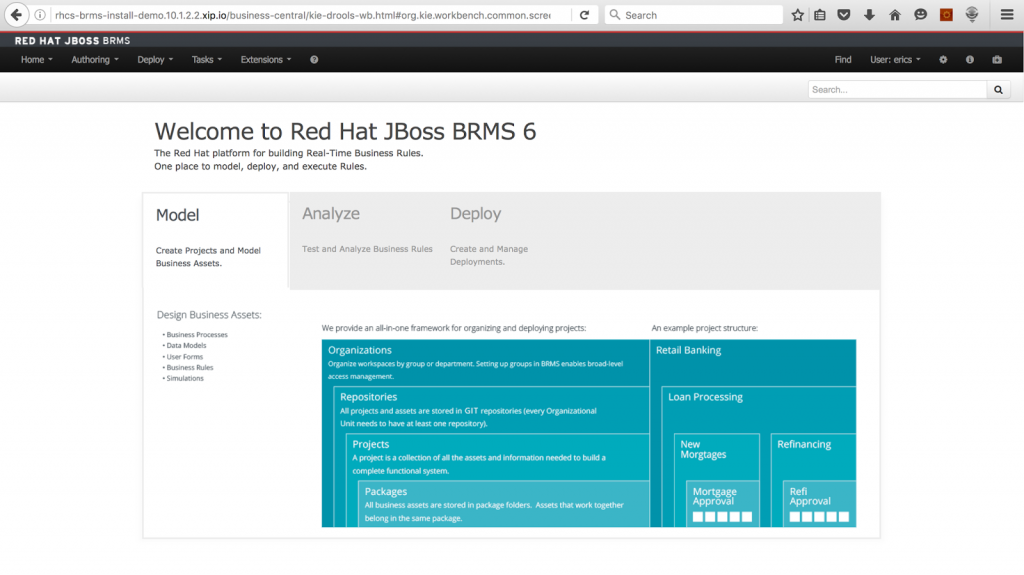Click the gray avatar extension icon
This screenshot has width=1024, height=575.
click(972, 15)
